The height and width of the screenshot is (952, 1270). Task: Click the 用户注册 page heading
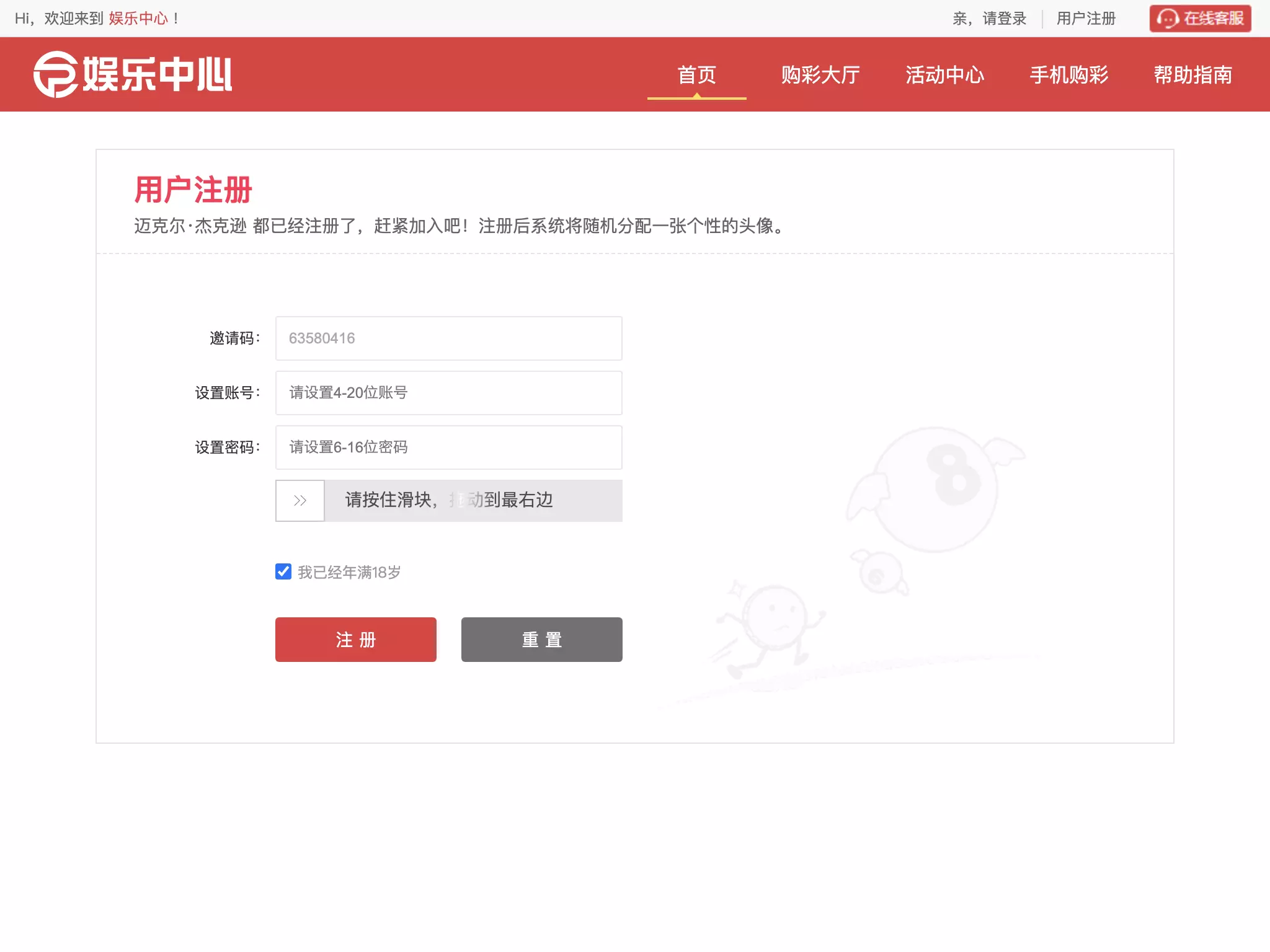coord(193,190)
